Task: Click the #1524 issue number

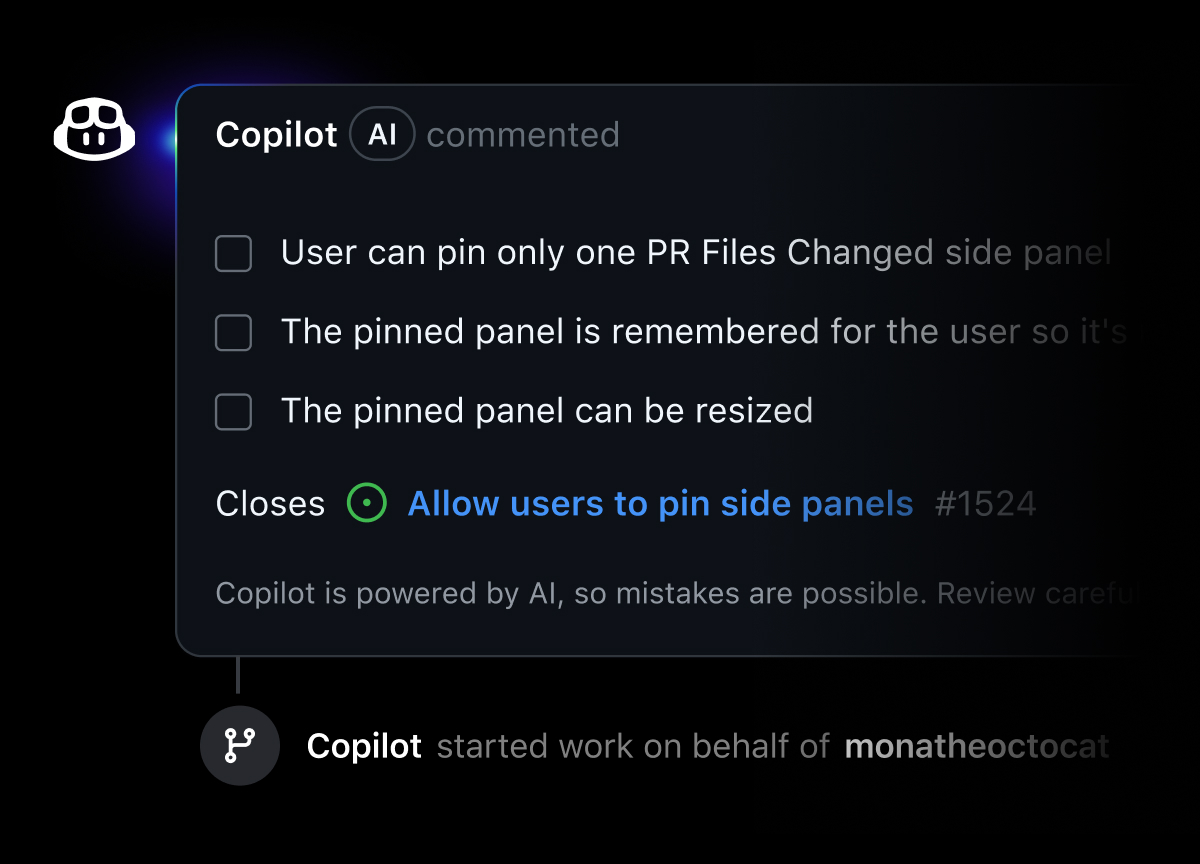Action: [986, 503]
